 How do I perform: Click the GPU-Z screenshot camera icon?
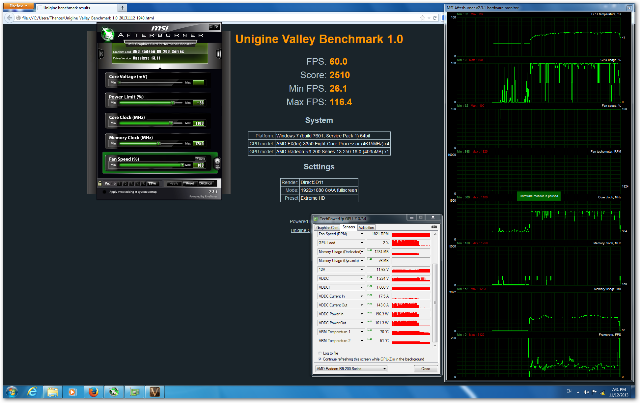click(x=433, y=227)
